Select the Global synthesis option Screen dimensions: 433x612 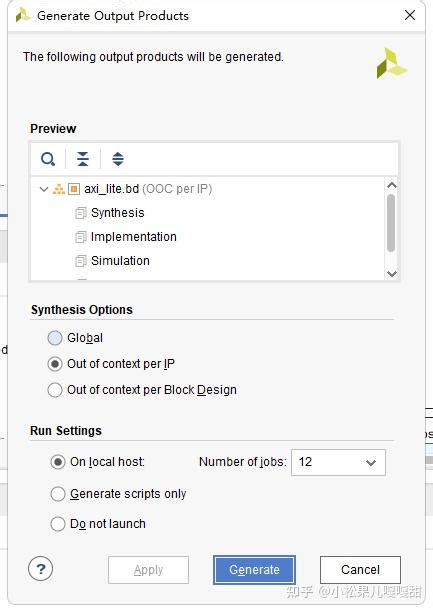click(x=55, y=338)
